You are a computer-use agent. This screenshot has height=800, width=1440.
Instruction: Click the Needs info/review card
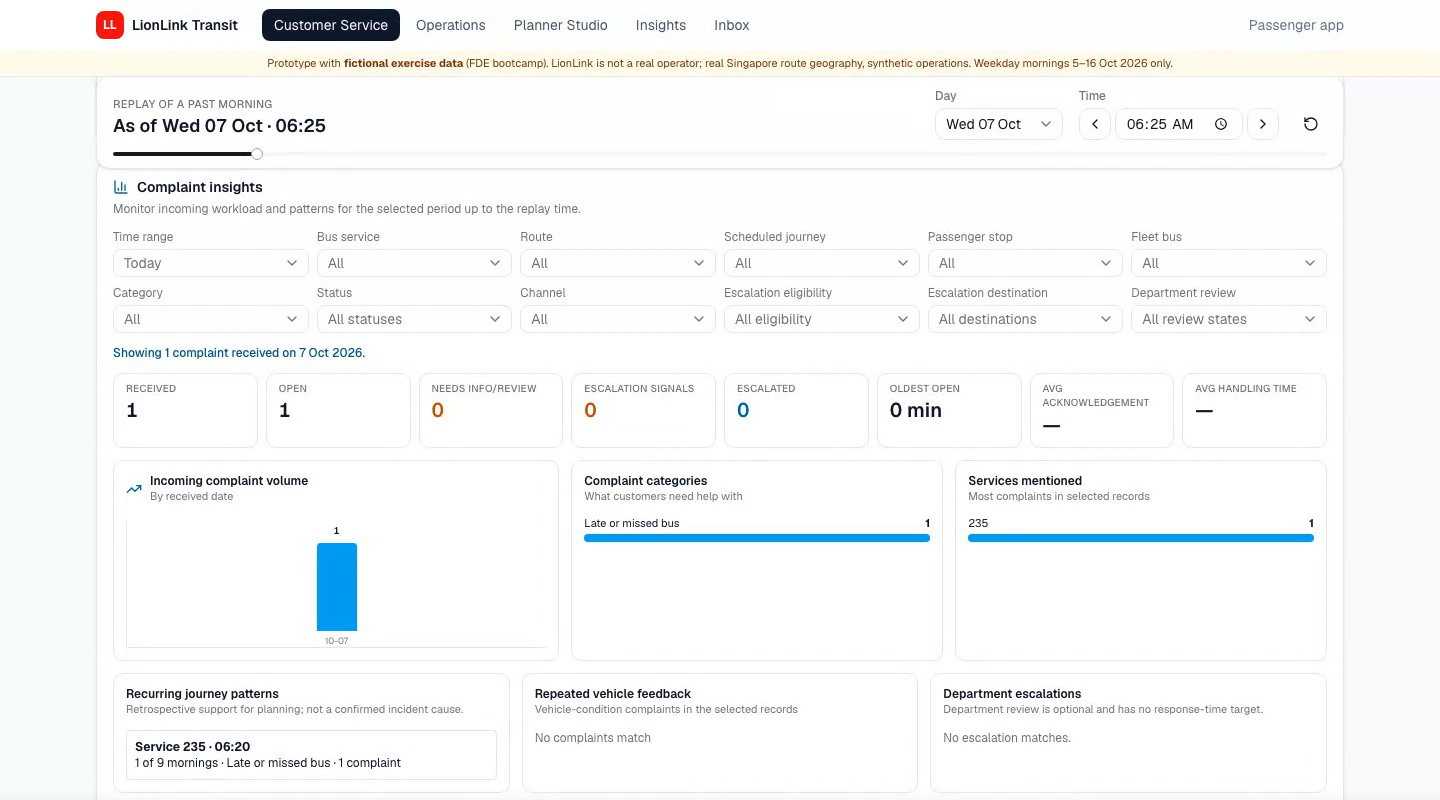[x=491, y=410]
